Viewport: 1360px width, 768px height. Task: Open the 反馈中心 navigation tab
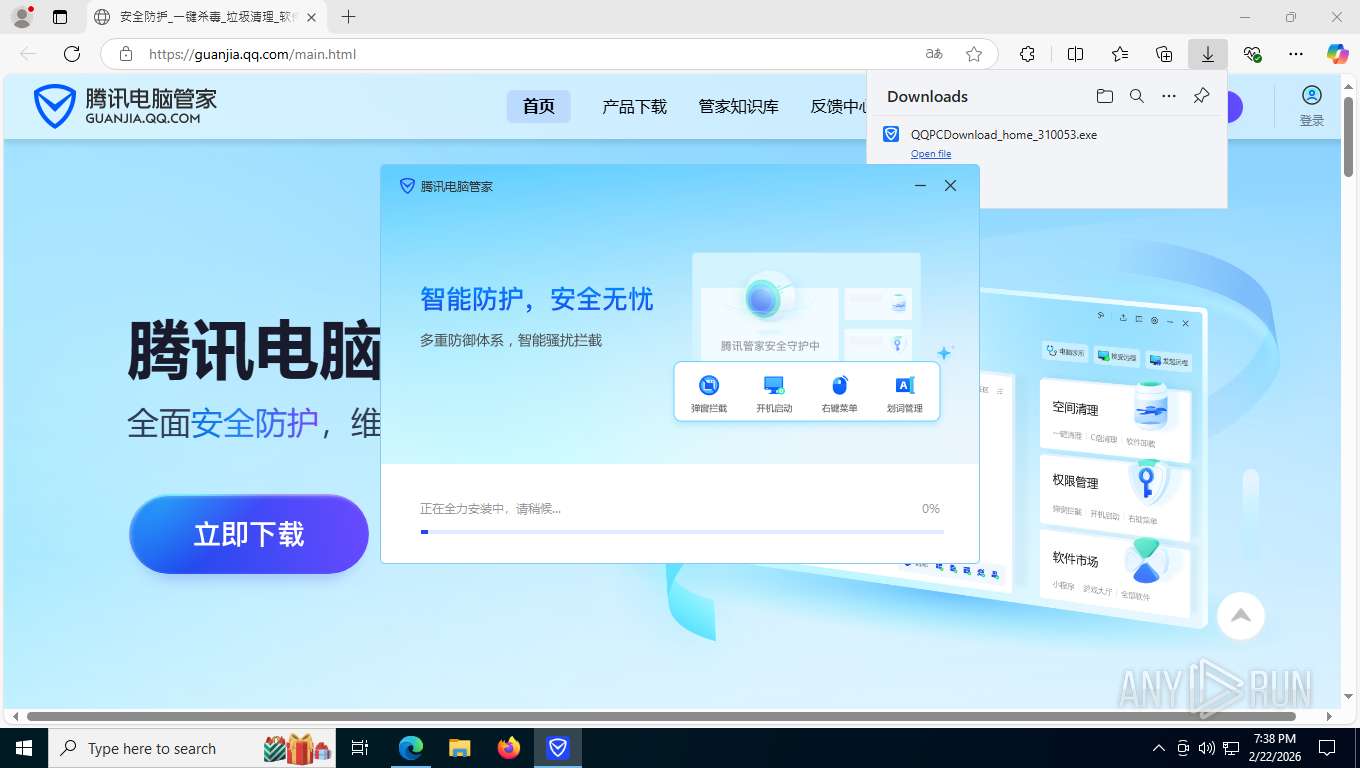[x=838, y=106]
